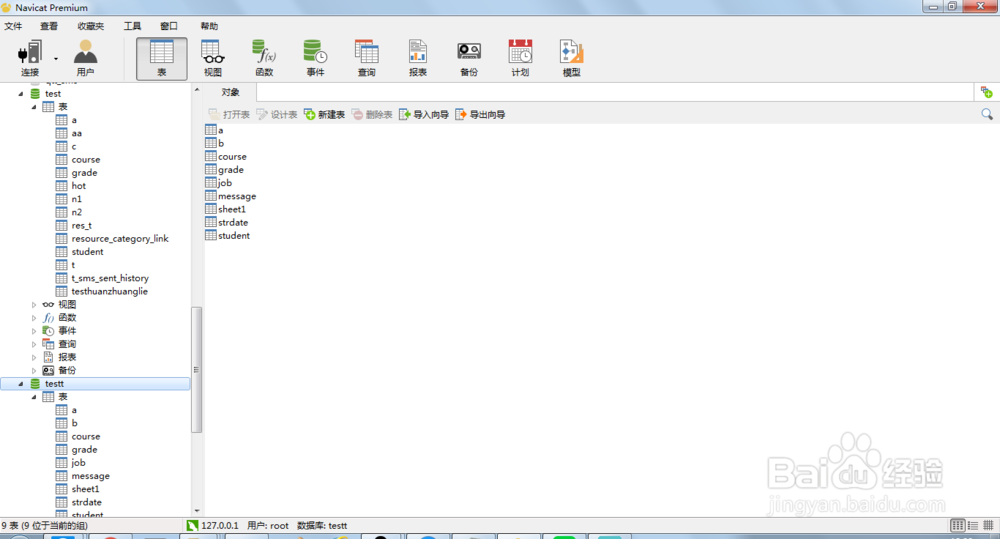
Task: Open the 收藏夹 menu
Action: click(91, 26)
